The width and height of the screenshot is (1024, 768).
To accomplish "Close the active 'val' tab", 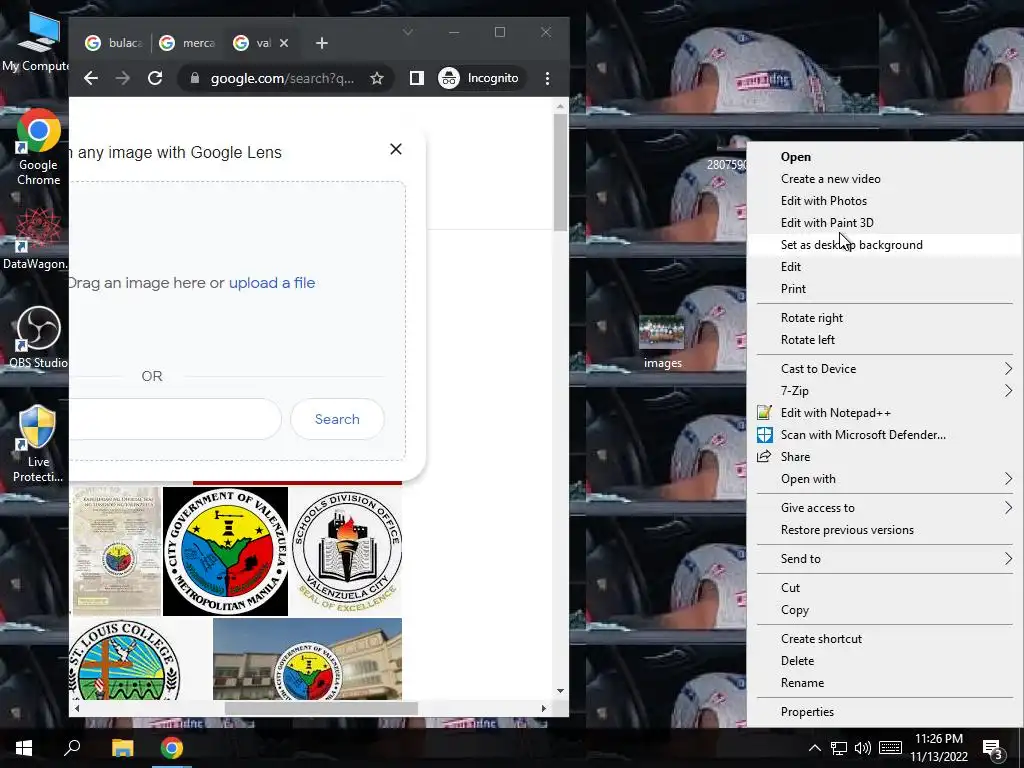I will [x=284, y=43].
